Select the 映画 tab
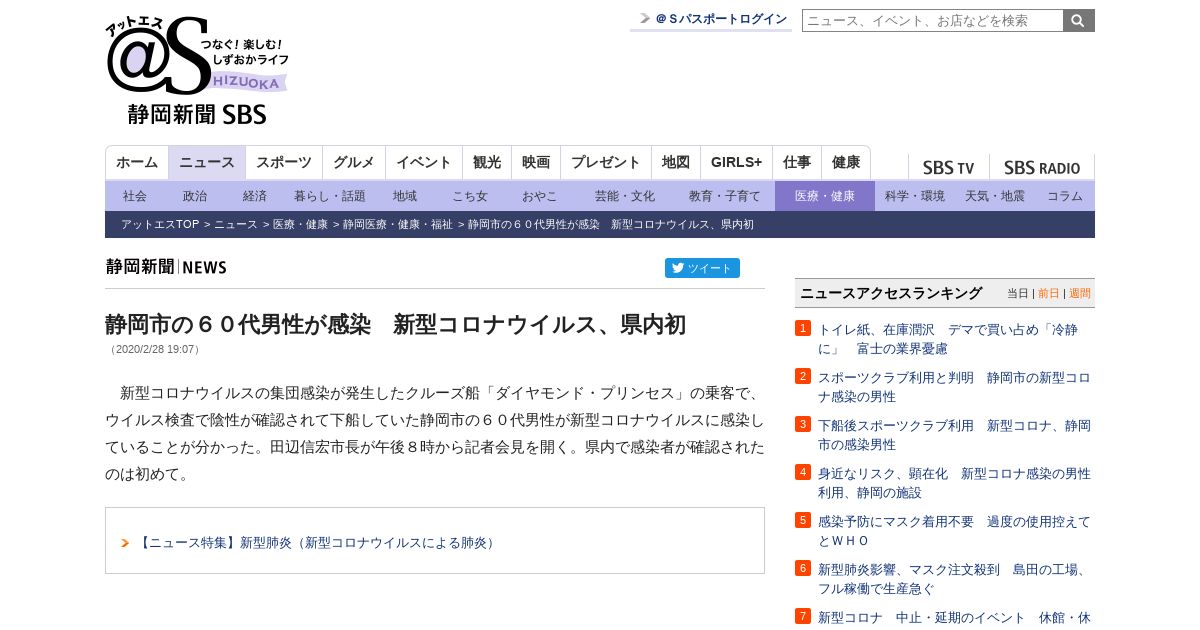This screenshot has width=1200, height=630. click(x=536, y=162)
